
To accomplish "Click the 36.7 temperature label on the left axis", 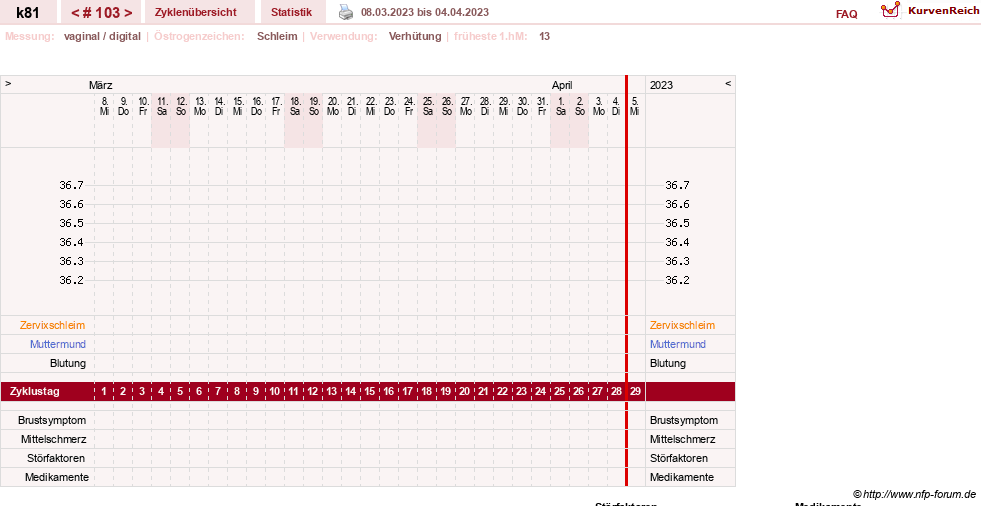I will coord(71,185).
